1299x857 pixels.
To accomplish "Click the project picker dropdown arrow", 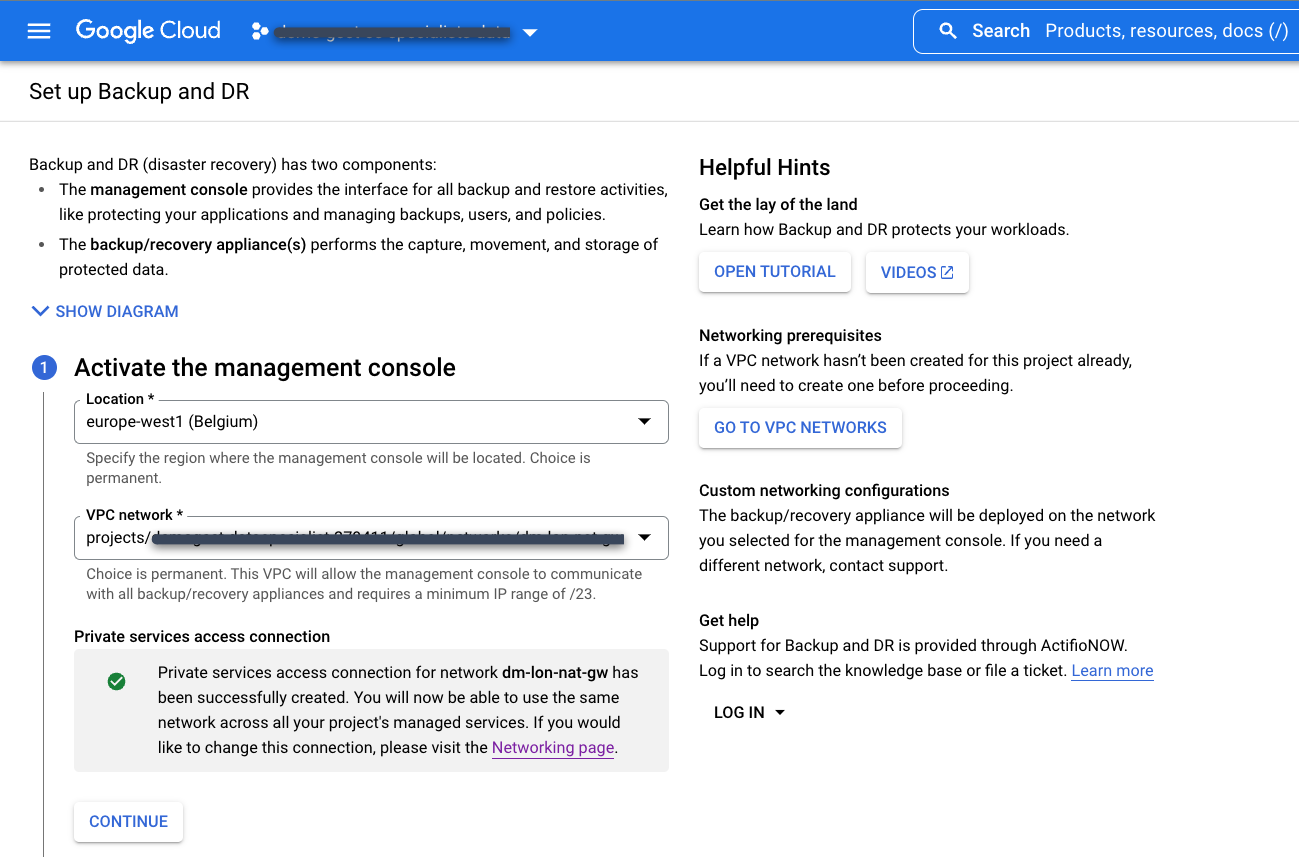I will coord(530,32).
